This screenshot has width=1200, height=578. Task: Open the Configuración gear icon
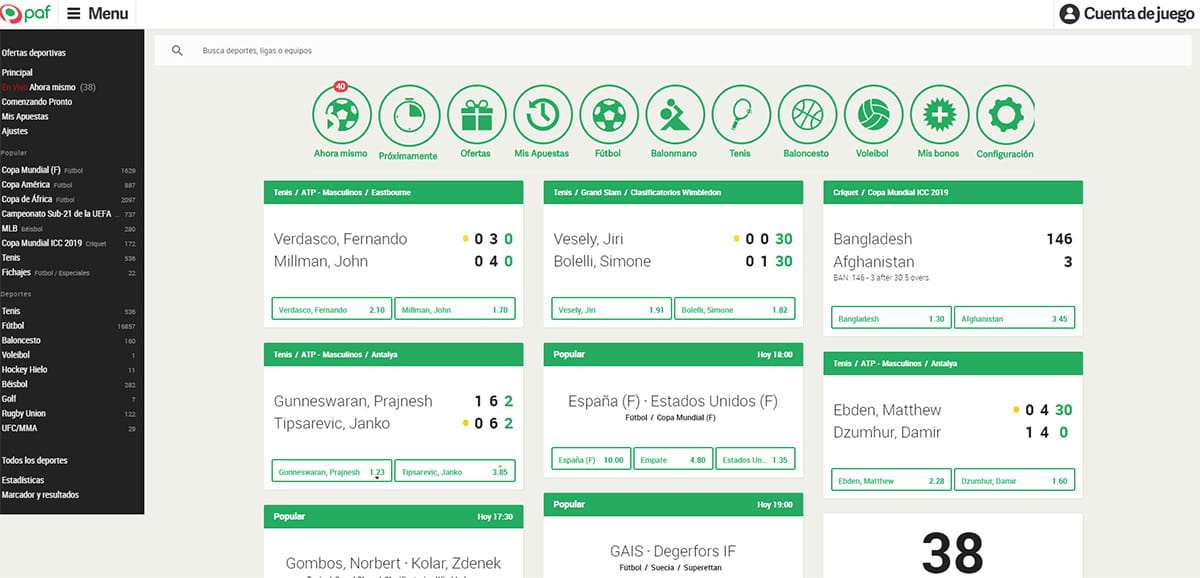[1005, 115]
